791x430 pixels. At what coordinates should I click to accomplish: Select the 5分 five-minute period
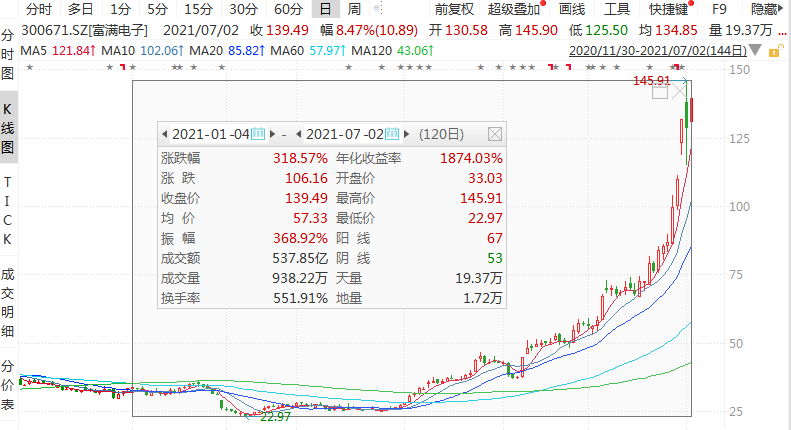(x=157, y=9)
